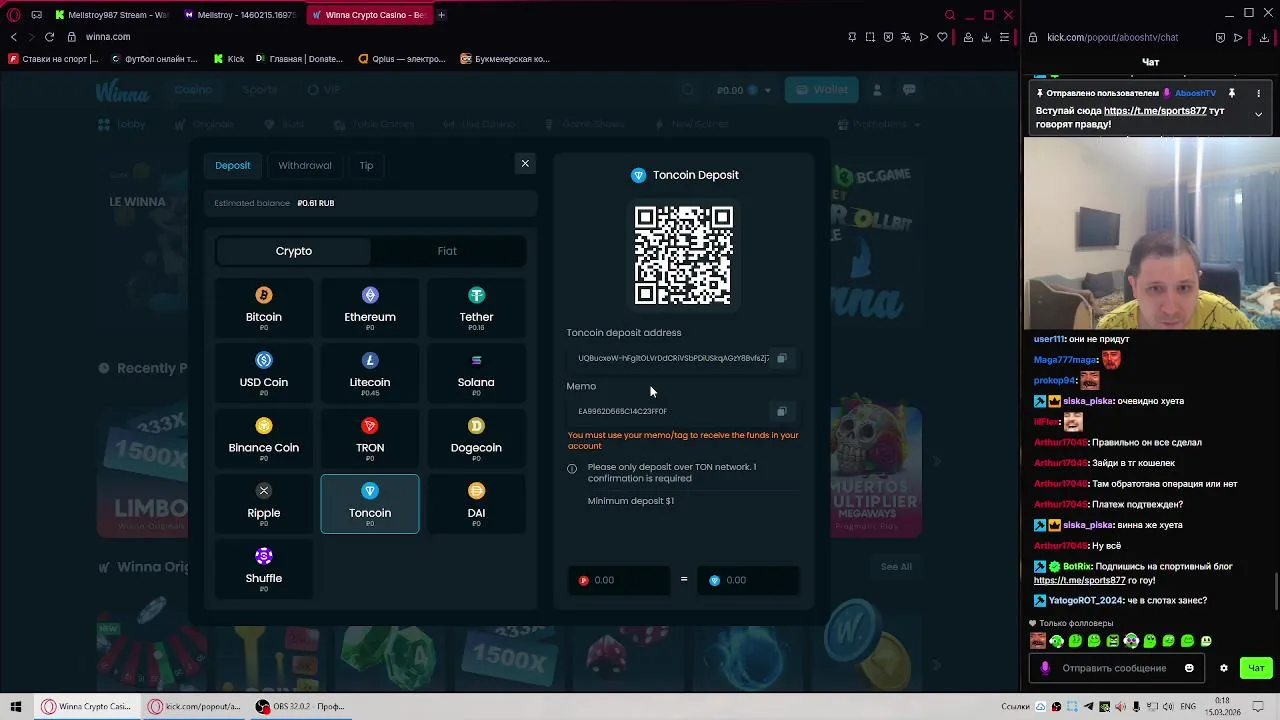Switch to the Mellstroy987 Stream browser tab
The image size is (1280, 720).
coord(112,15)
